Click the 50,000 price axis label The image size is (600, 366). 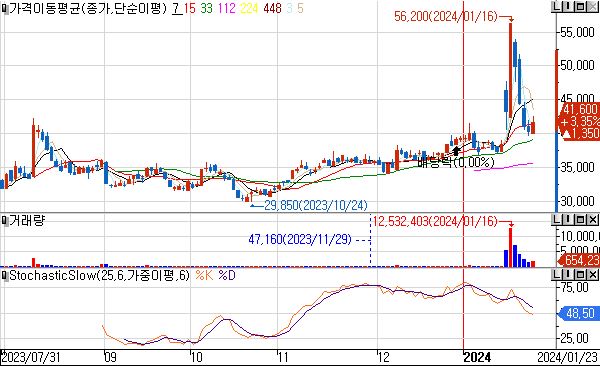coord(577,65)
